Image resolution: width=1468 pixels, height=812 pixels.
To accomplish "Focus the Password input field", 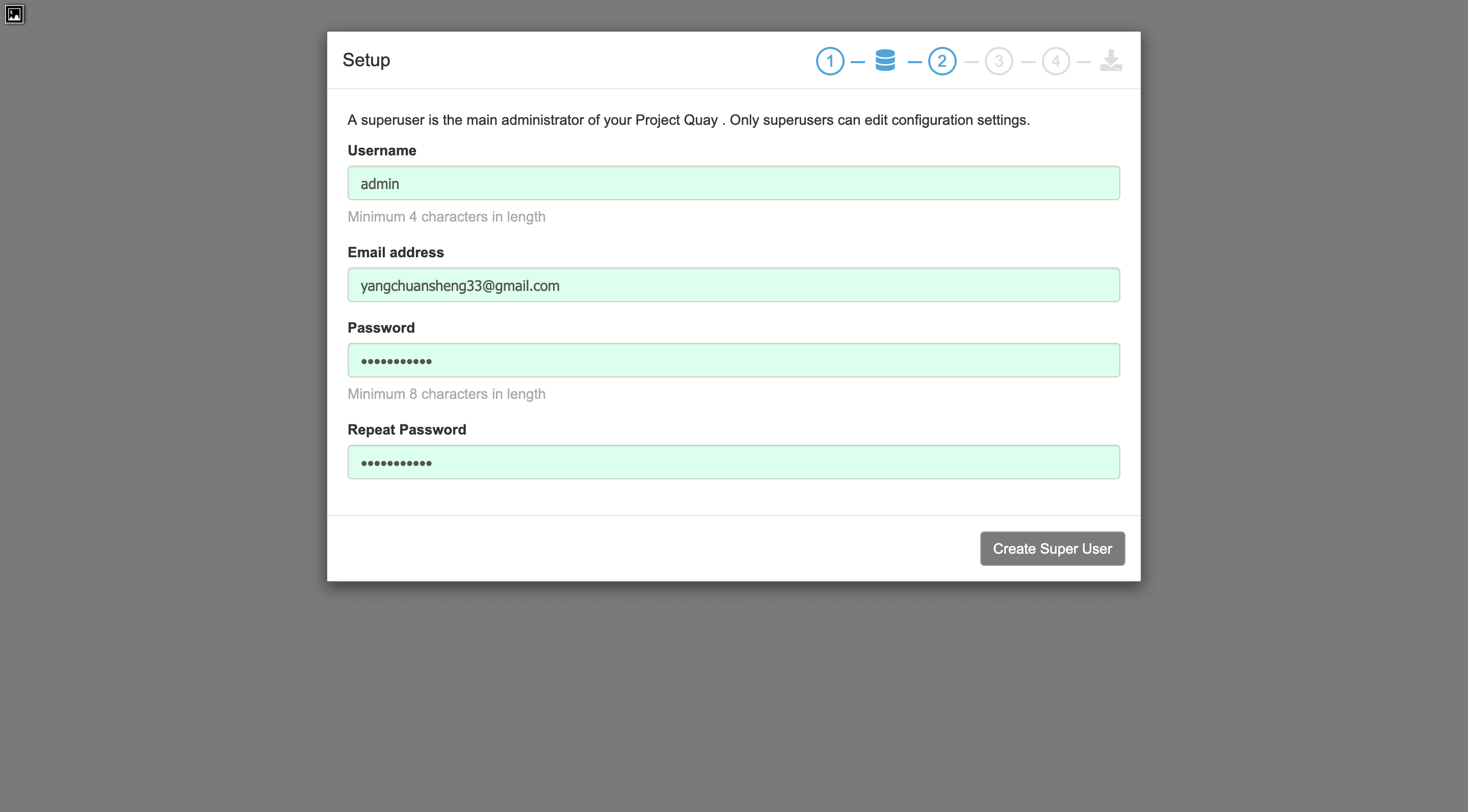I will pos(733,360).
